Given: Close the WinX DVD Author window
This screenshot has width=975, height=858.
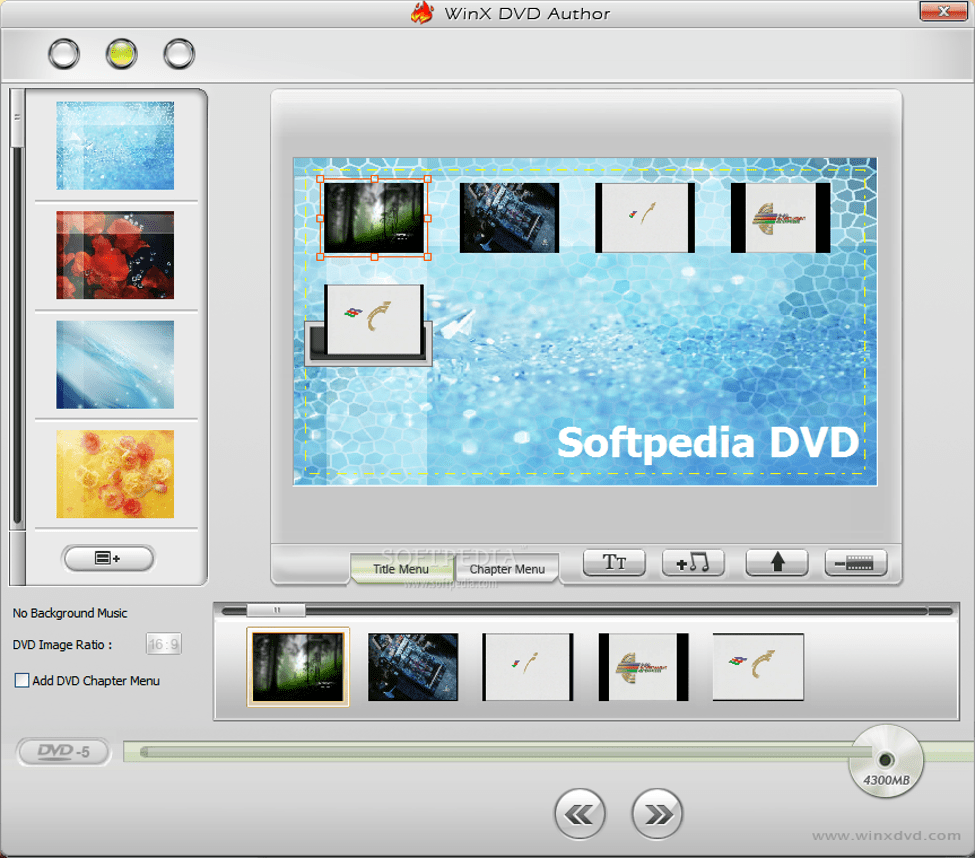Looking at the screenshot, I should (944, 11).
